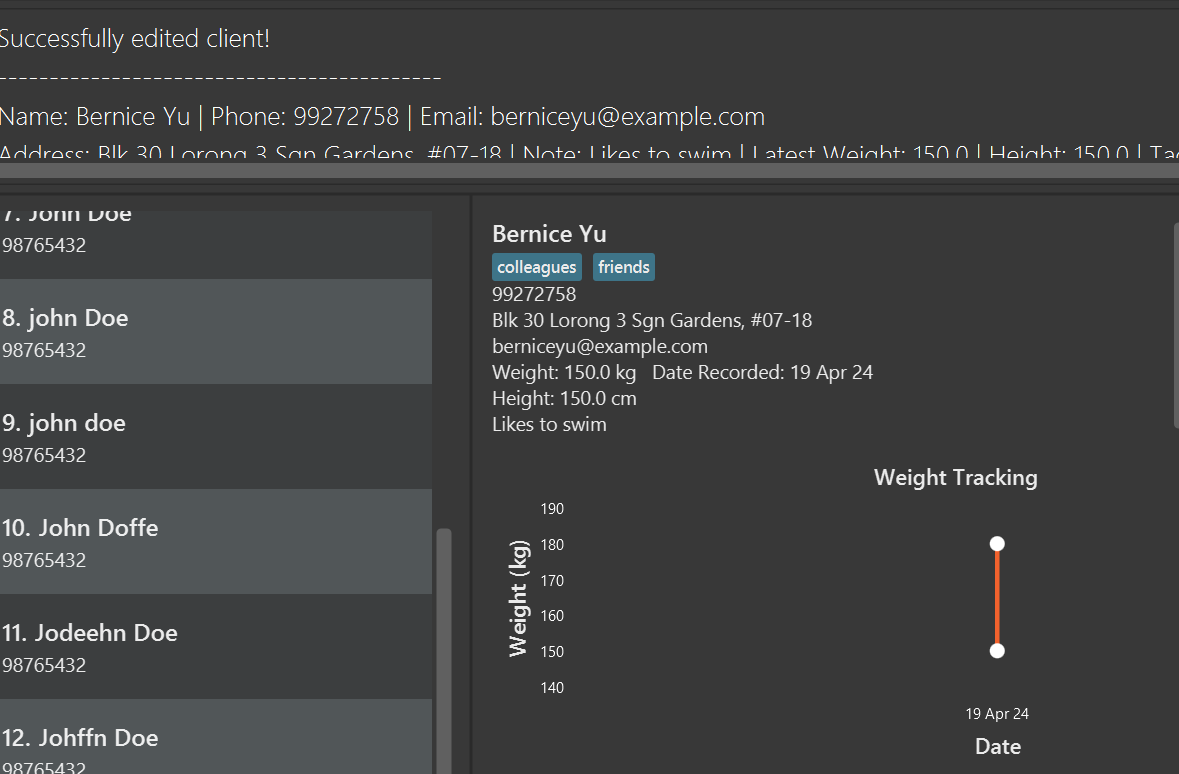The image size is (1179, 774).
Task: Click the Bernice Yu name heading
Action: click(x=549, y=234)
